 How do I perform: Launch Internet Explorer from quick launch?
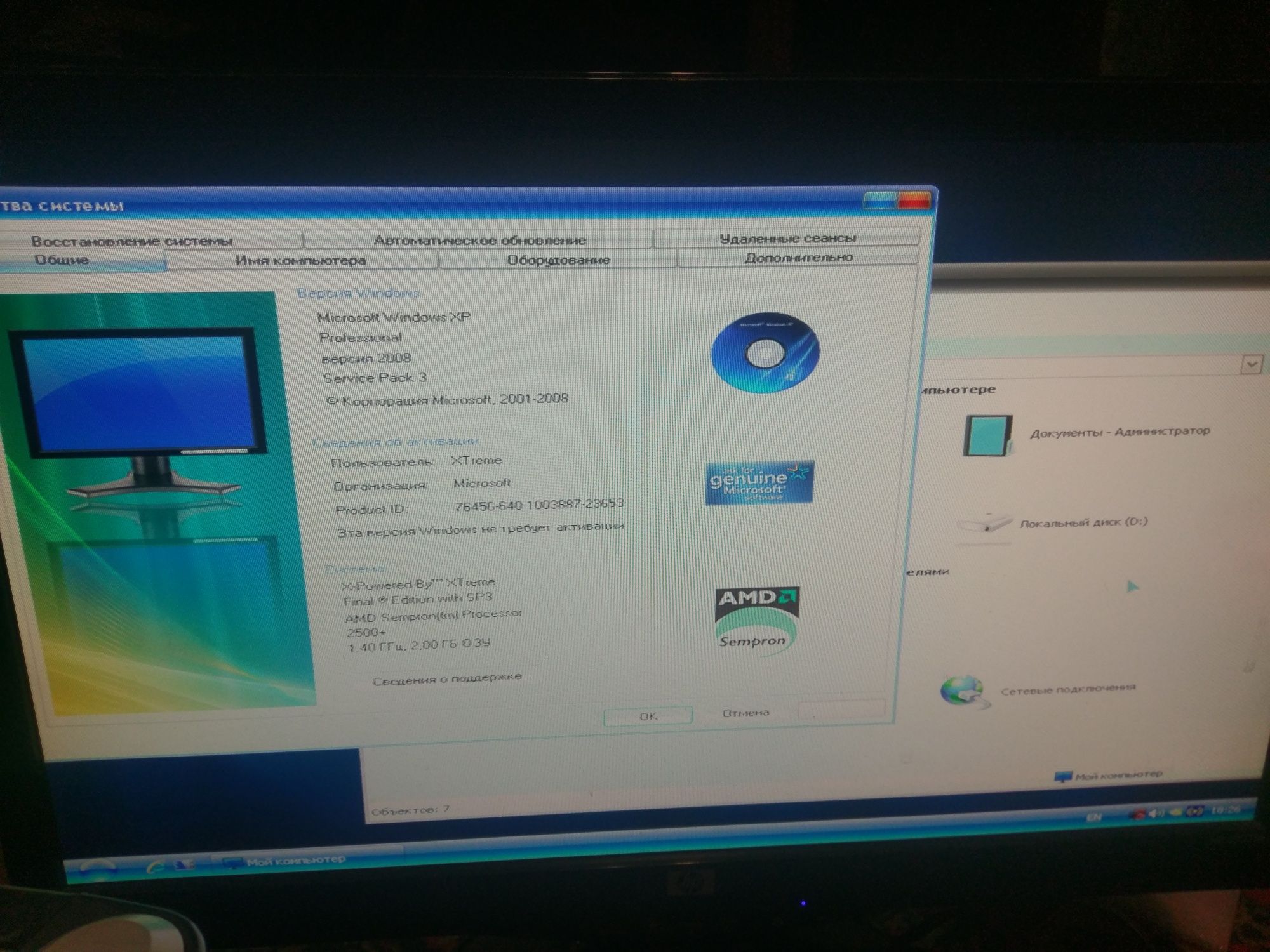[x=154, y=866]
